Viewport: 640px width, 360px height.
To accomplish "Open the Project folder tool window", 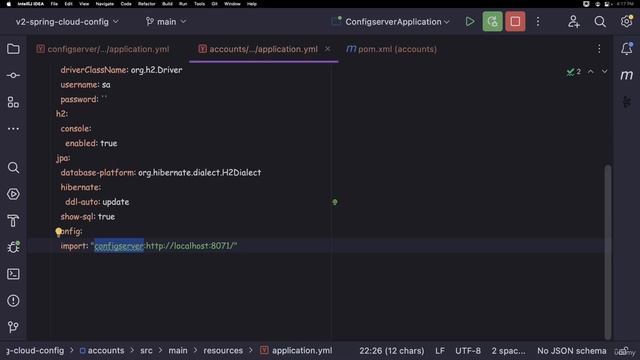I will coord(13,49).
